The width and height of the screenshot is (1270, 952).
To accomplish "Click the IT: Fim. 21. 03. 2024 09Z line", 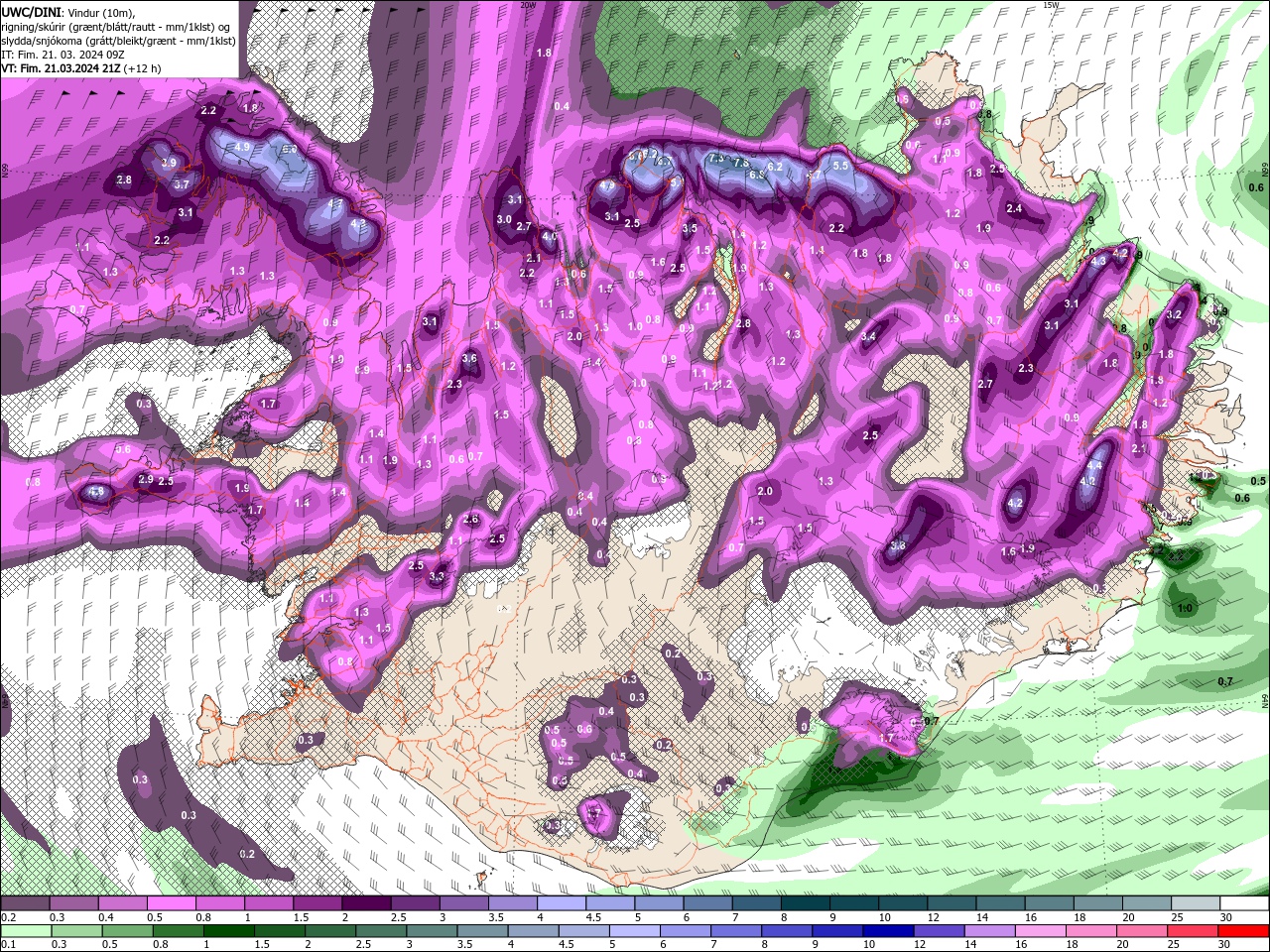I will click(x=63, y=55).
